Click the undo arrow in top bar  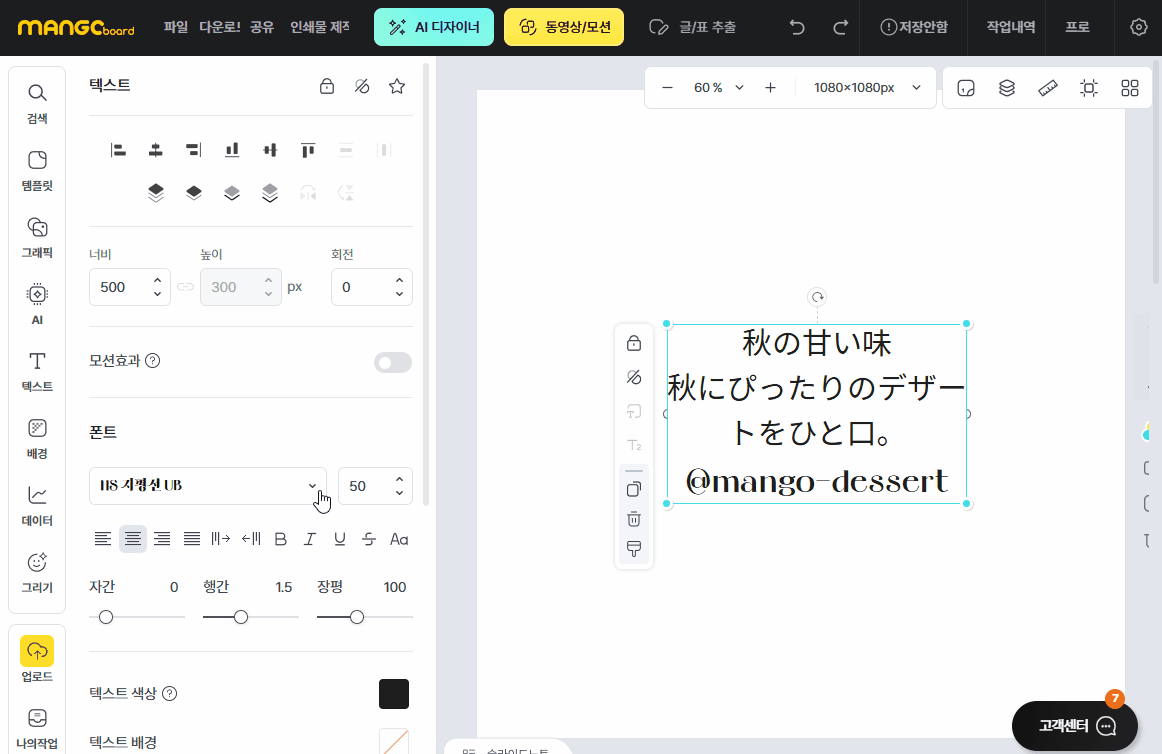[x=797, y=27]
